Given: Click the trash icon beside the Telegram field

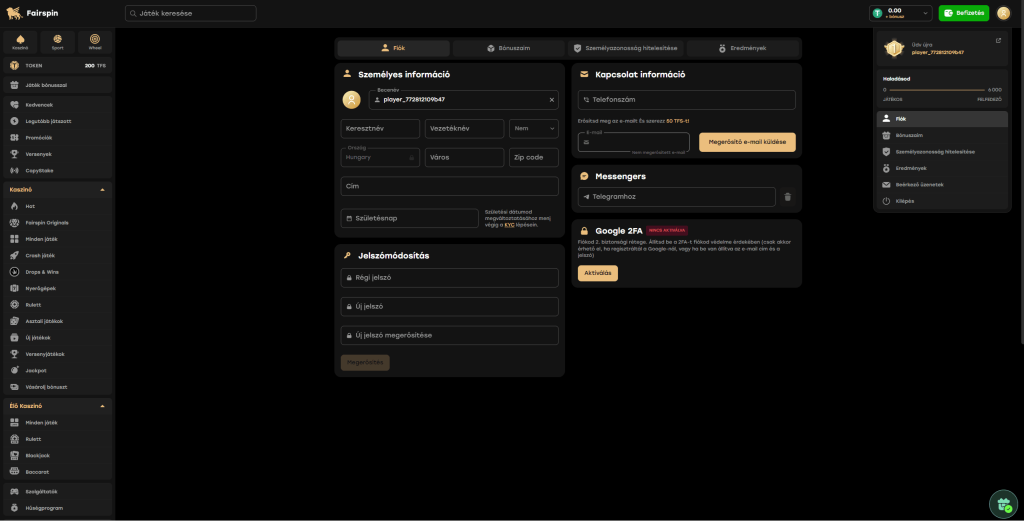Looking at the screenshot, I should click(787, 197).
